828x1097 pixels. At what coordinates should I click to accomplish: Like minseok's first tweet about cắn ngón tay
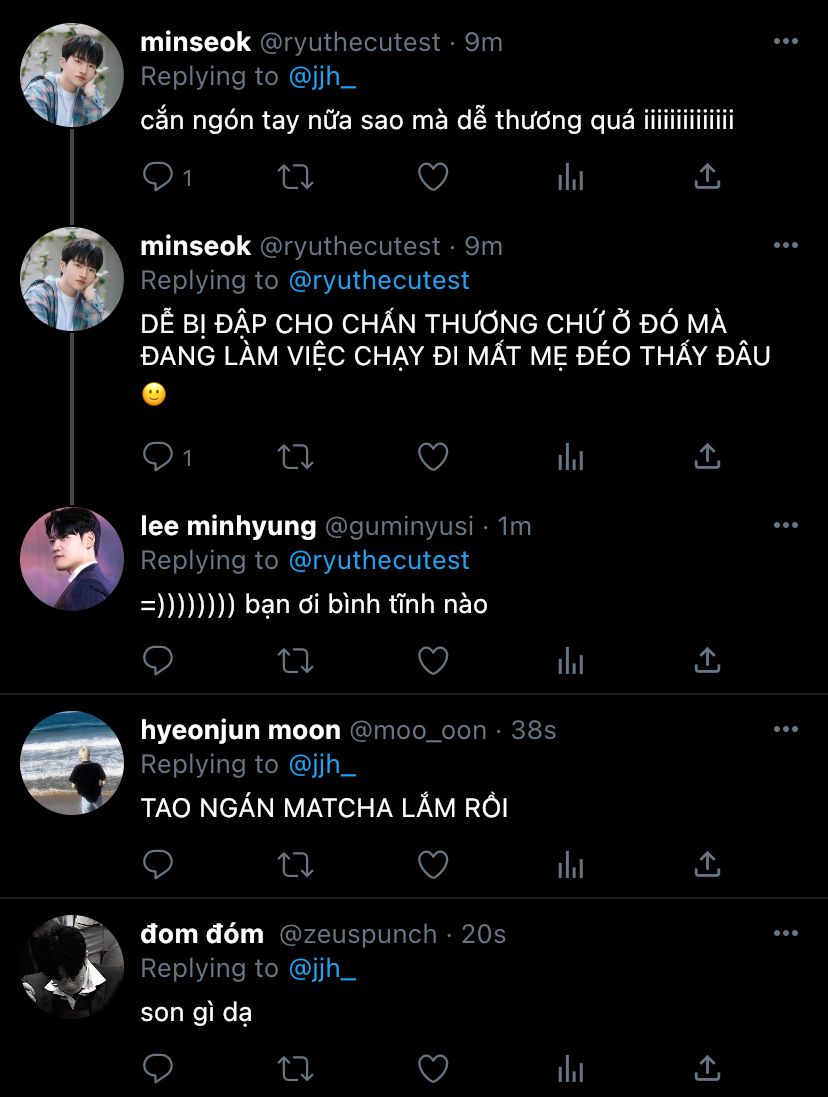click(x=433, y=177)
